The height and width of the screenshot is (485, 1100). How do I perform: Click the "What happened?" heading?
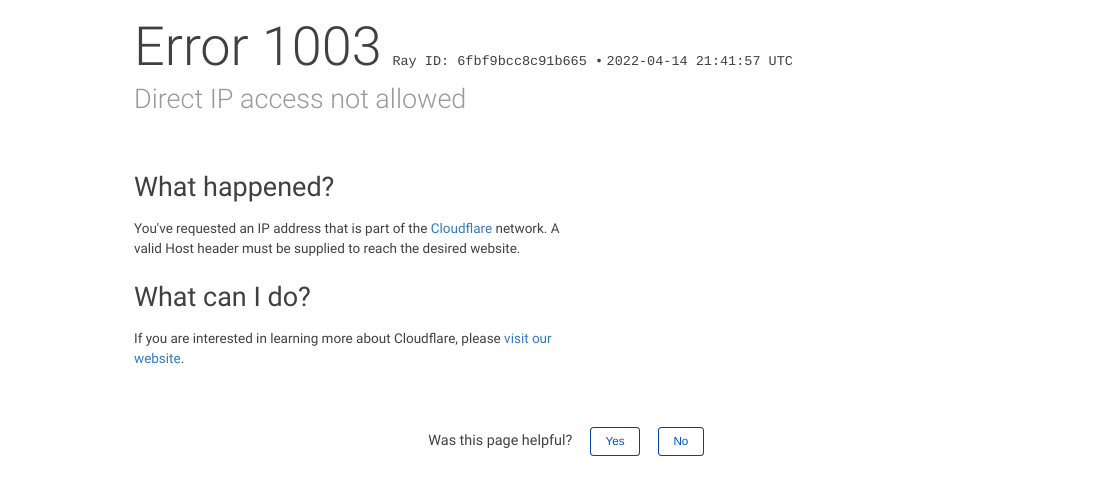[x=234, y=187]
